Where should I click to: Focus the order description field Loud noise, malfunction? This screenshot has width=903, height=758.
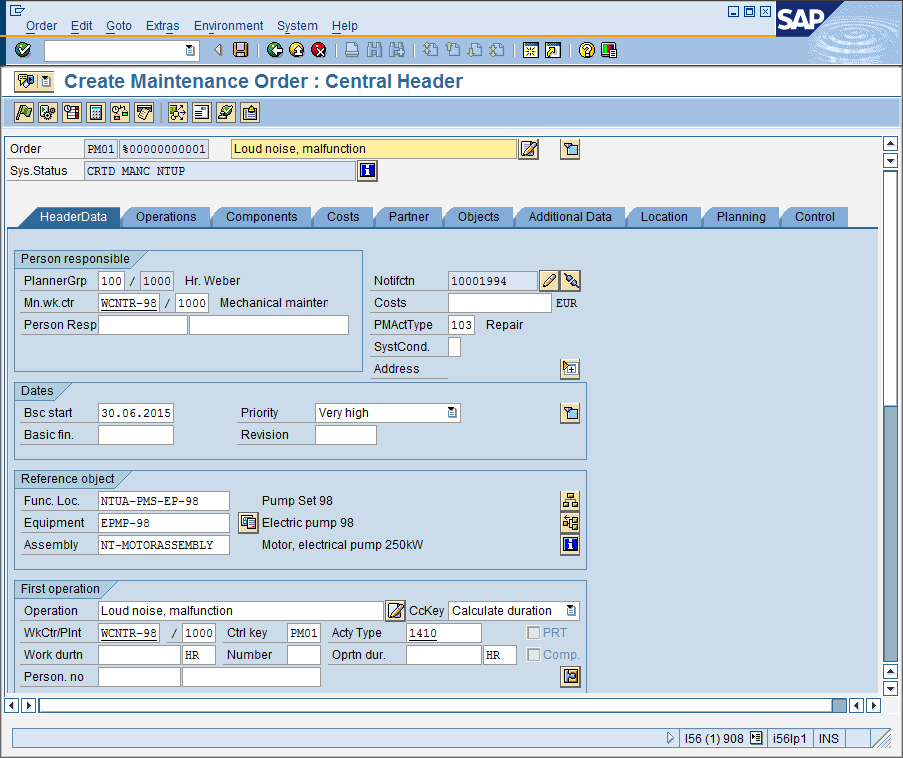click(374, 149)
